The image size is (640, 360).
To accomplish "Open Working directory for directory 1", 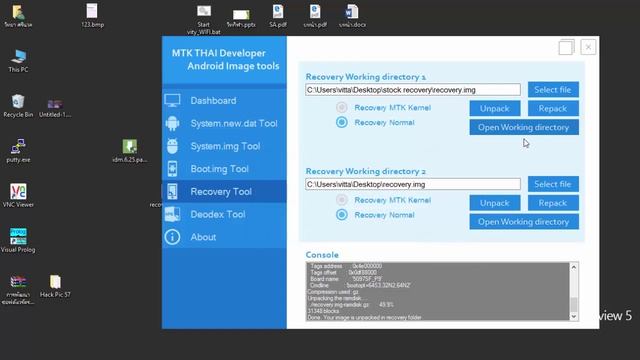I will [x=524, y=127].
